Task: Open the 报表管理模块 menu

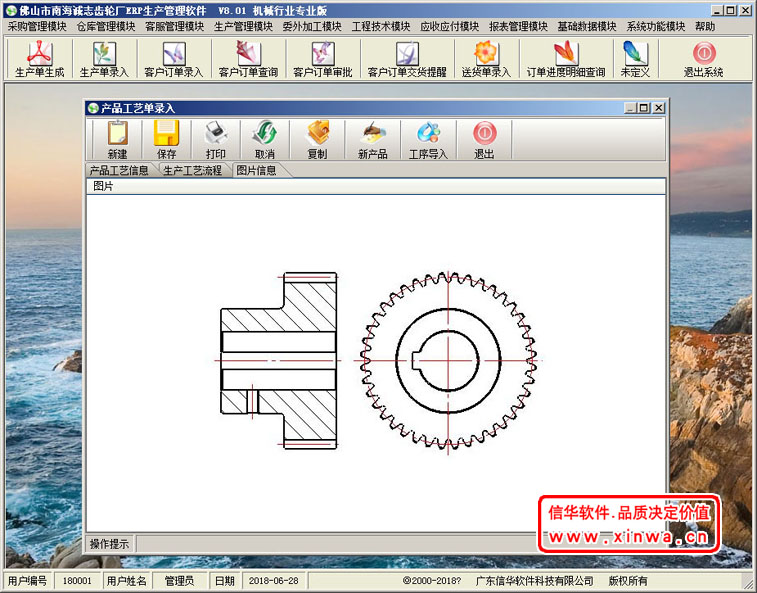Action: tap(519, 26)
